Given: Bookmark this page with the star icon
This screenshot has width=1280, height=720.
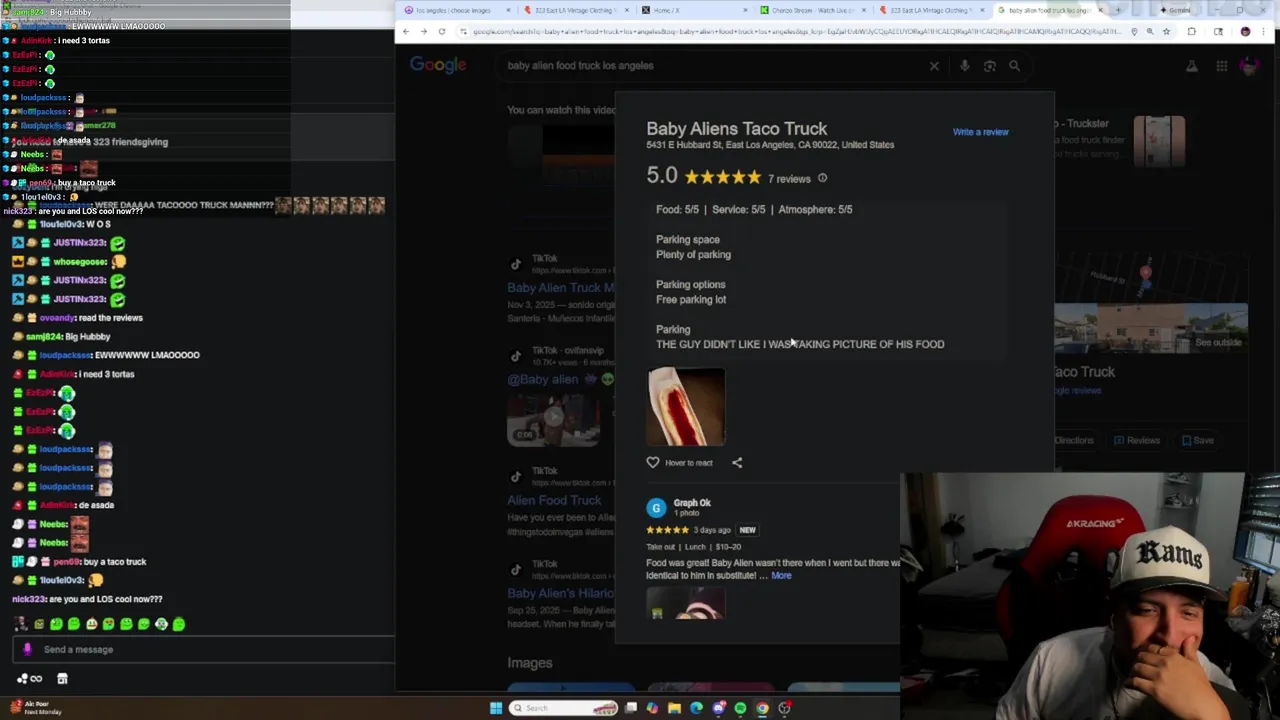Looking at the screenshot, I should click(1166, 32).
